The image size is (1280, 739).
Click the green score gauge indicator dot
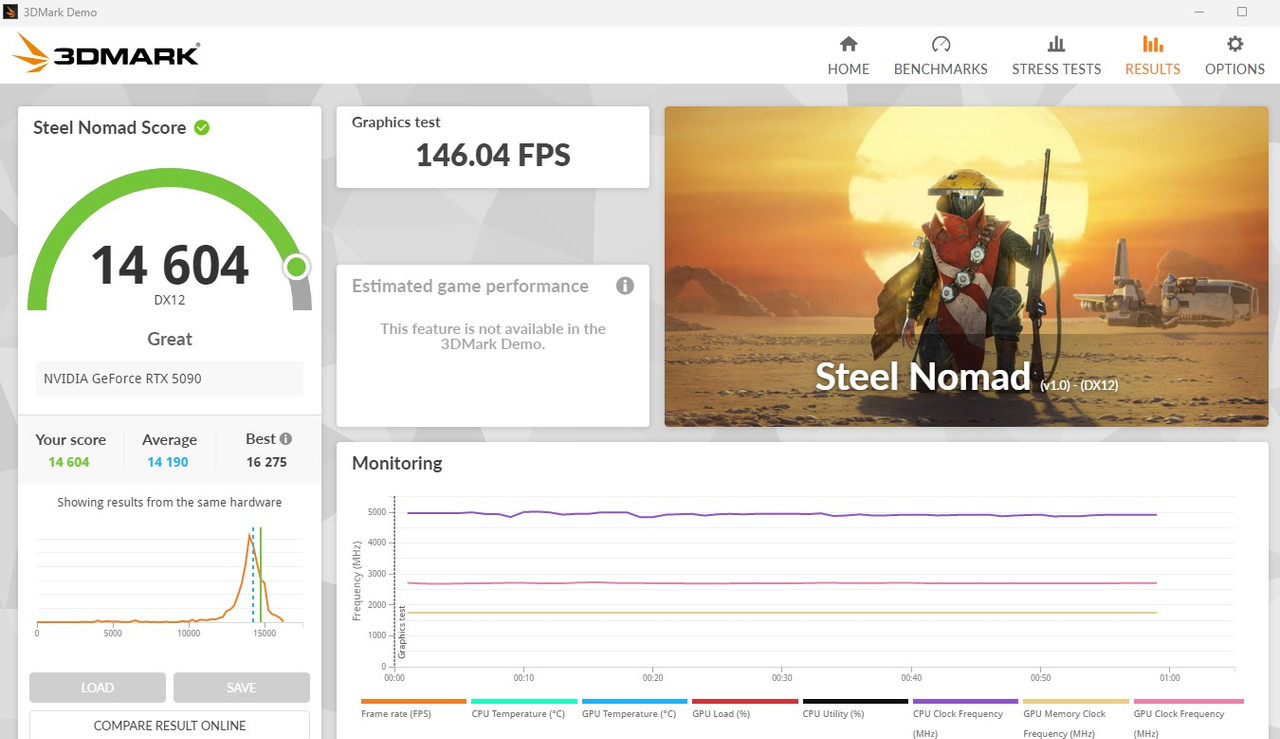pos(296,267)
